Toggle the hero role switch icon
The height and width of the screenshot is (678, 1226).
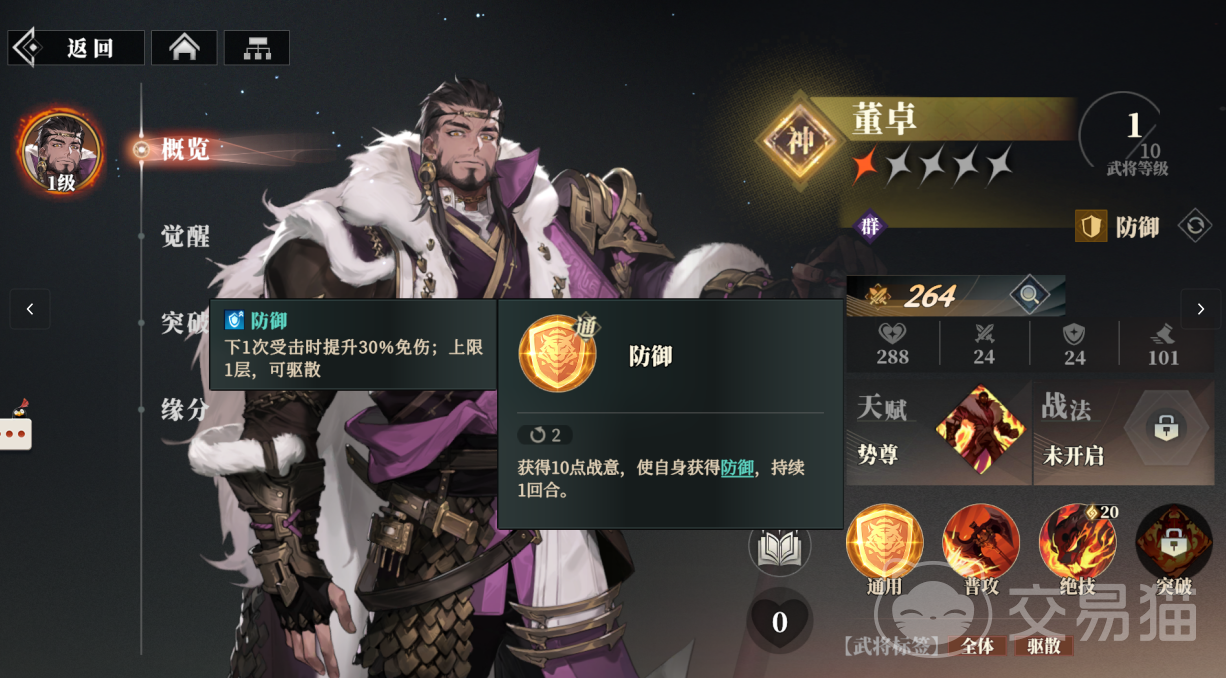click(x=1195, y=226)
